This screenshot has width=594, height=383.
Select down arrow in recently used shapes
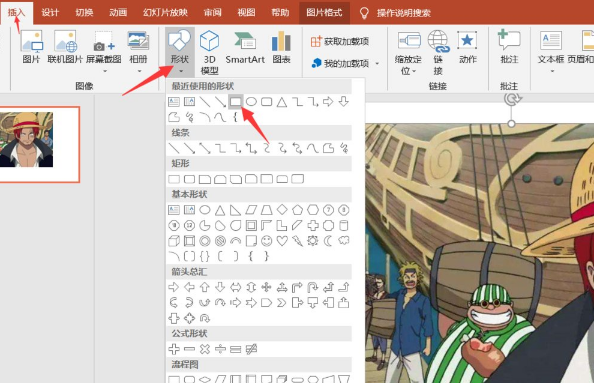[344, 102]
